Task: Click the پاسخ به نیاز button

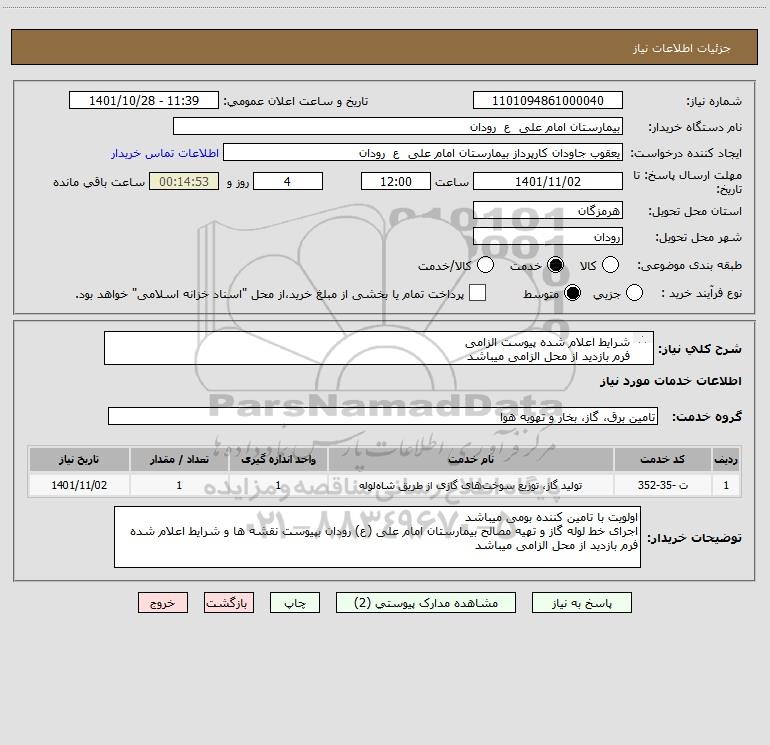Action: point(581,603)
